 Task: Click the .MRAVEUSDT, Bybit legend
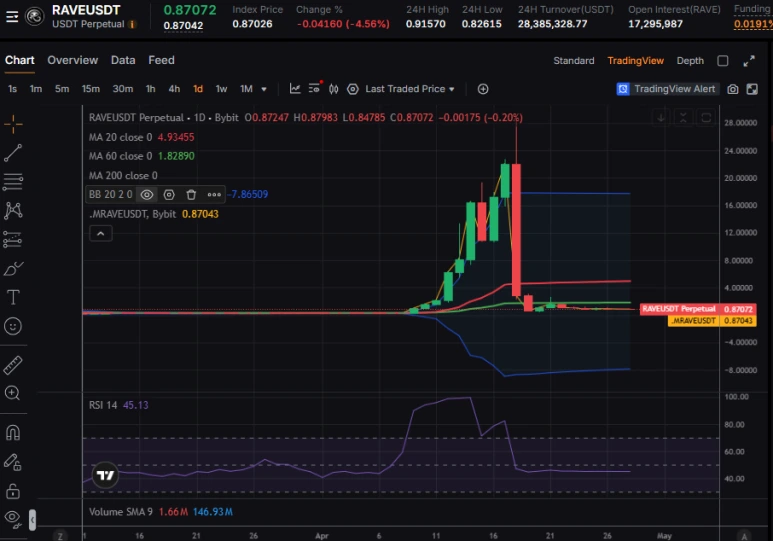(x=153, y=214)
